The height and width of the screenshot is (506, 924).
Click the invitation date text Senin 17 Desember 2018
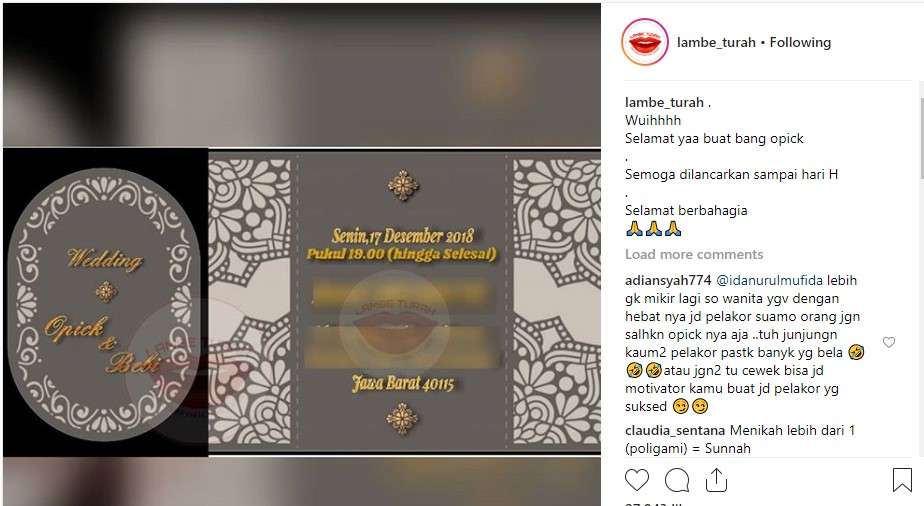coord(402,236)
